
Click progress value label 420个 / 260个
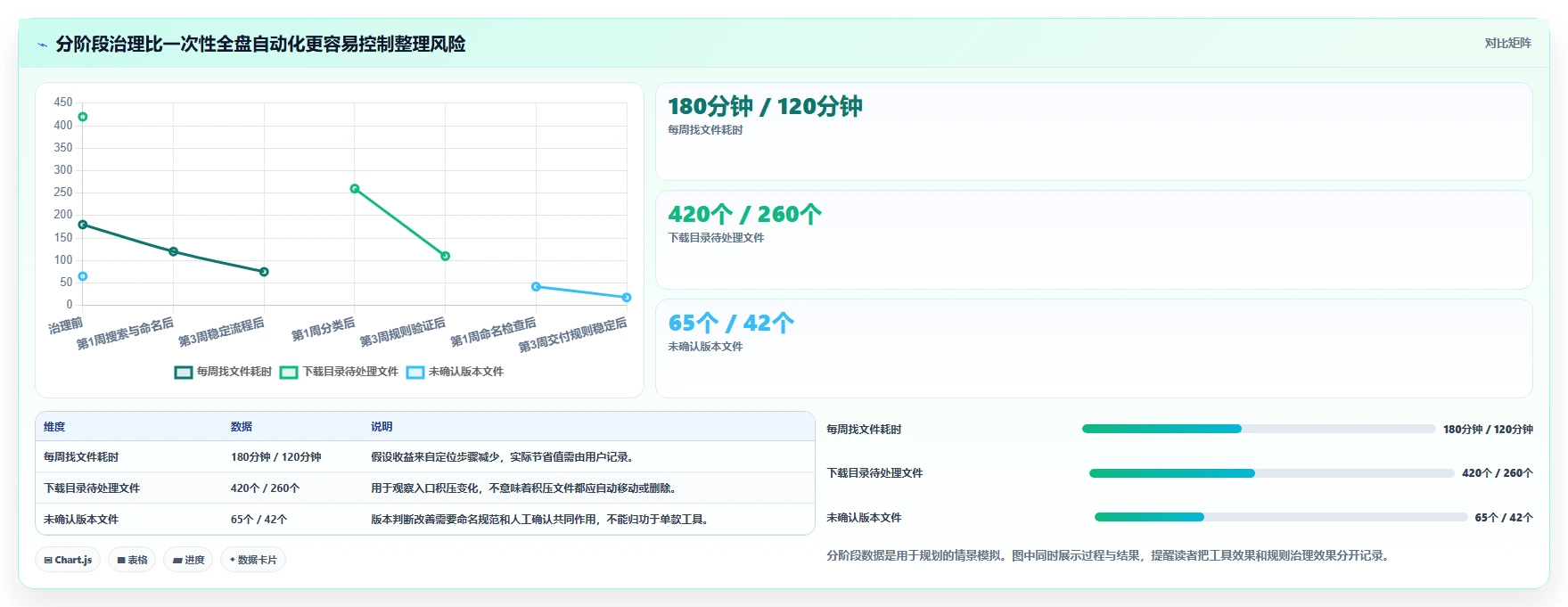coord(1498,473)
